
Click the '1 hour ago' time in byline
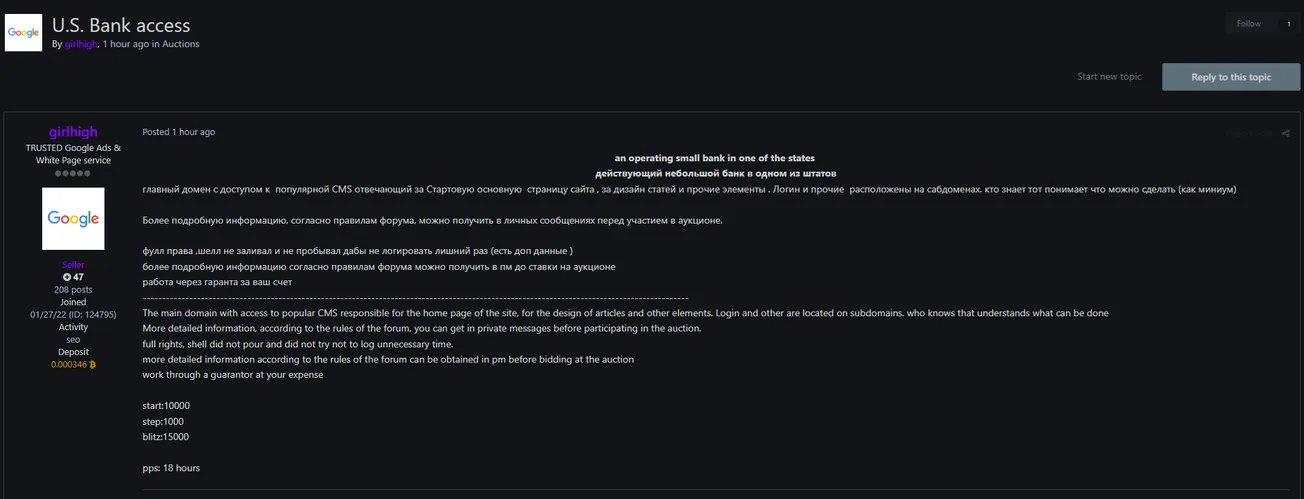coord(125,44)
